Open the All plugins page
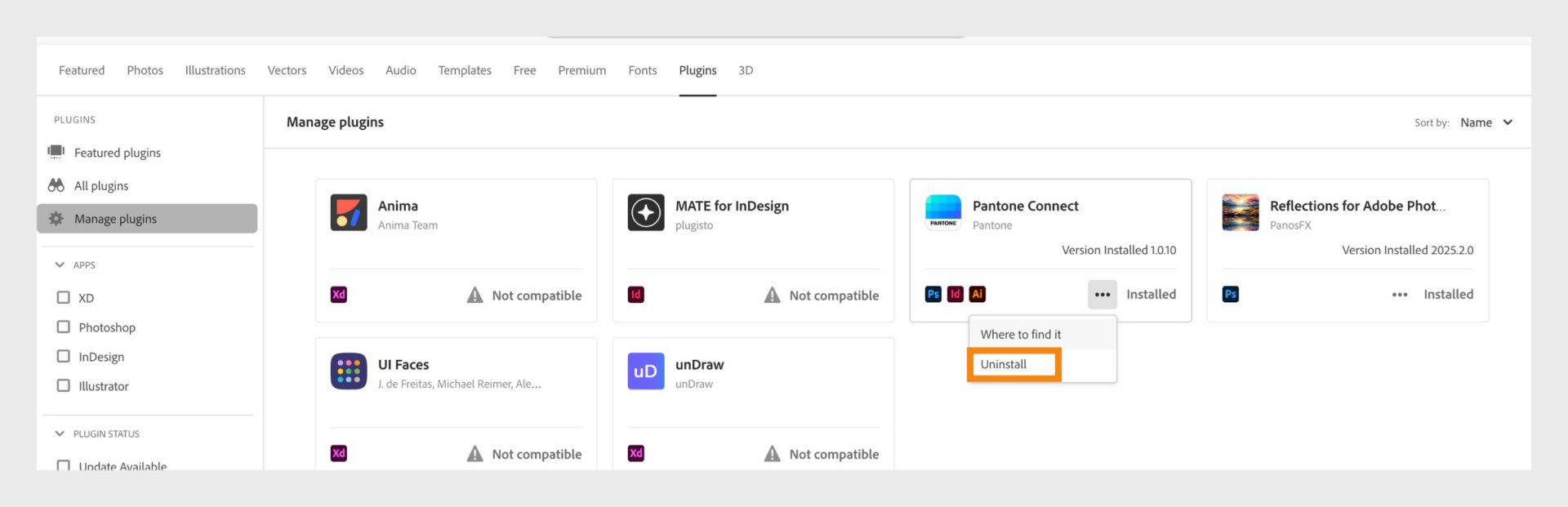The height and width of the screenshot is (507, 1568). pos(101,186)
